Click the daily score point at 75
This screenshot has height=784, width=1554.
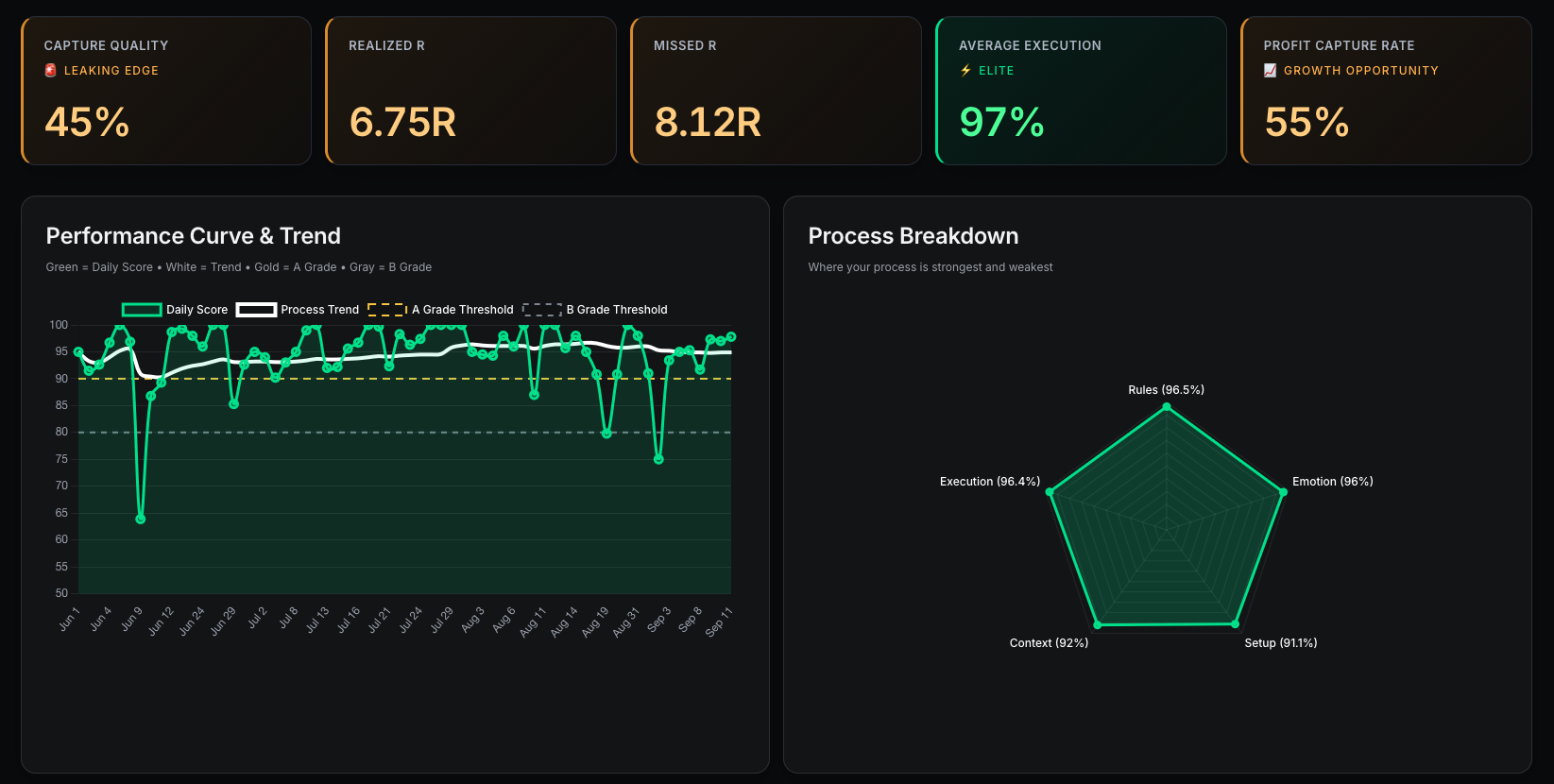658,460
